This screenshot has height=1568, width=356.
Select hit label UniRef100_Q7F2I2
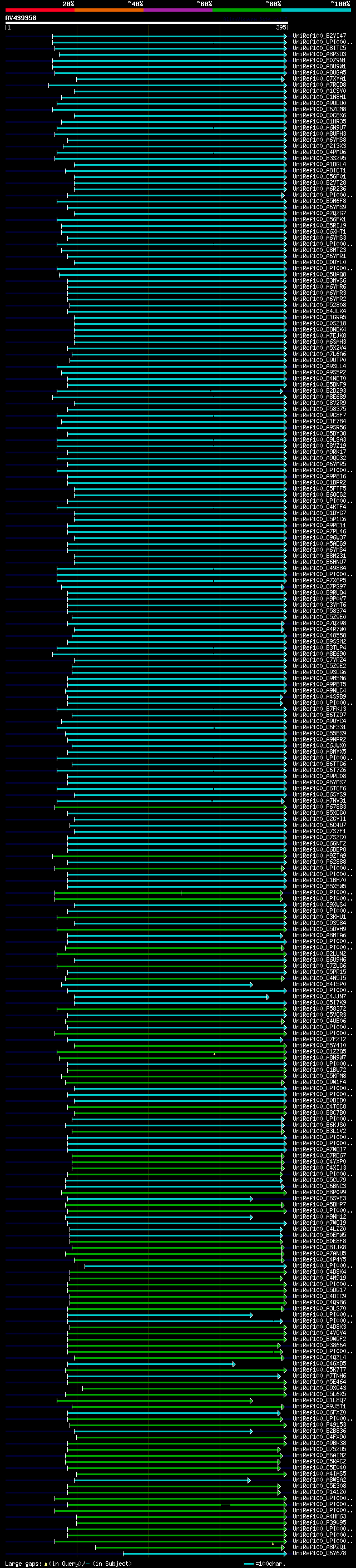[x=319, y=1040]
